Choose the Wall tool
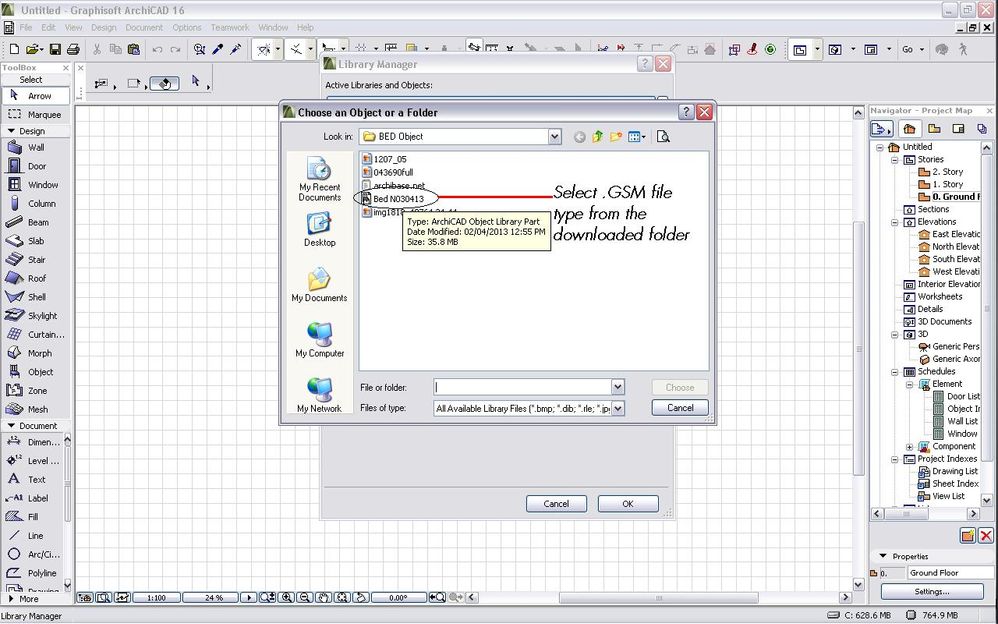 click(36, 147)
